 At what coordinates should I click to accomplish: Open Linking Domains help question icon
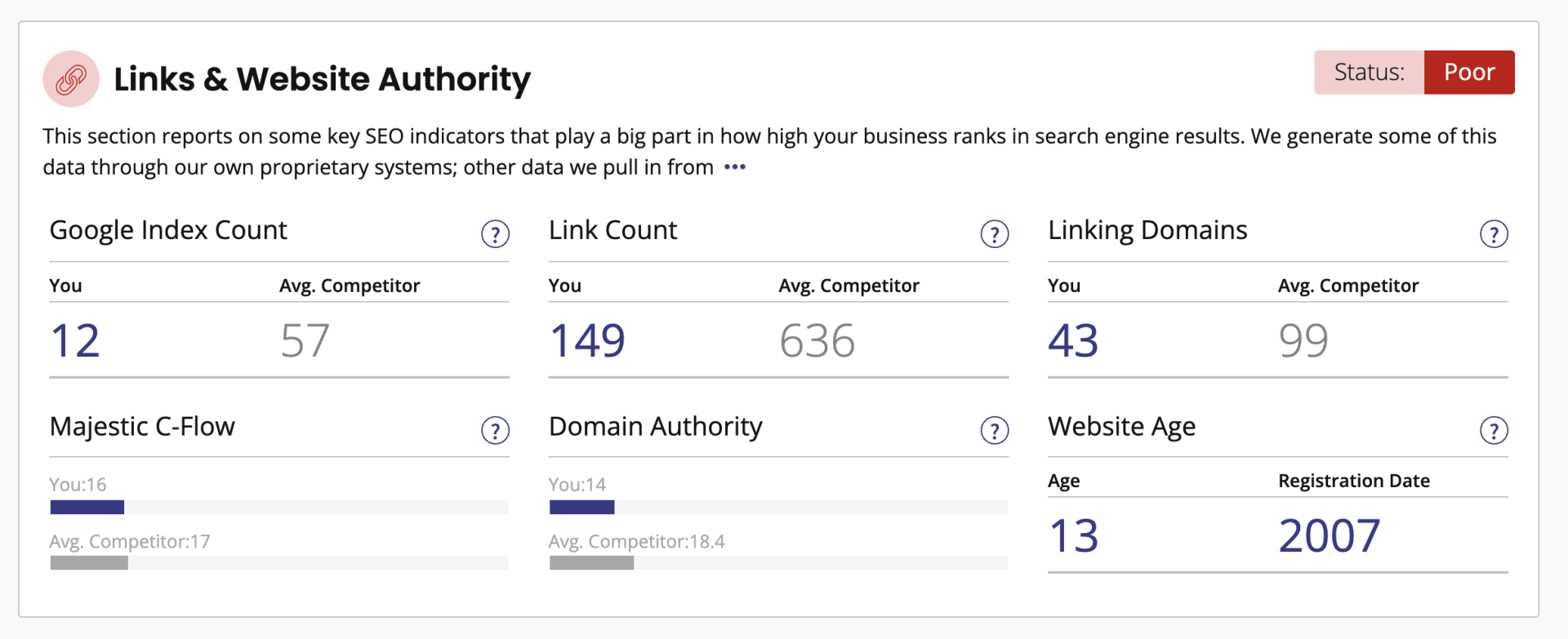(x=1494, y=234)
